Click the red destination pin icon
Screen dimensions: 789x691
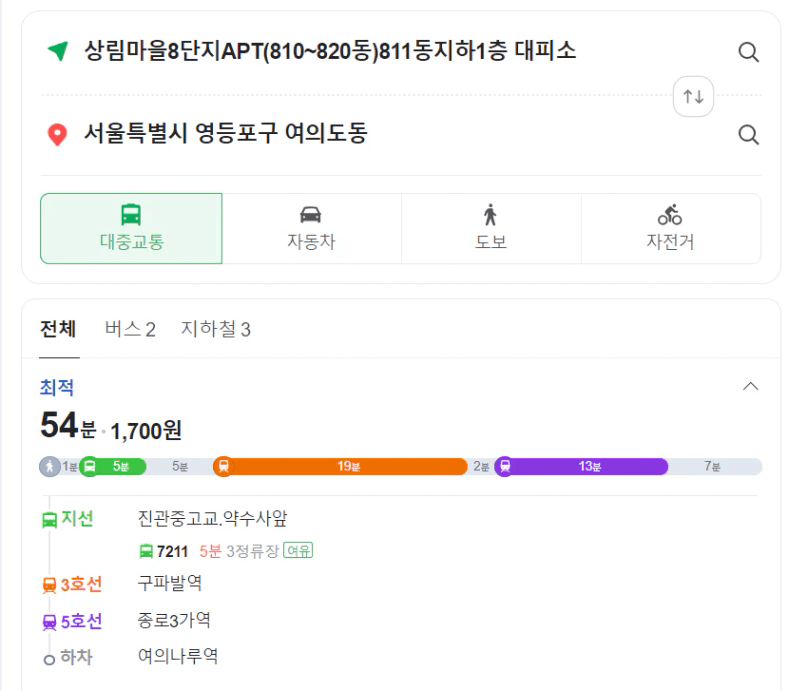58,134
